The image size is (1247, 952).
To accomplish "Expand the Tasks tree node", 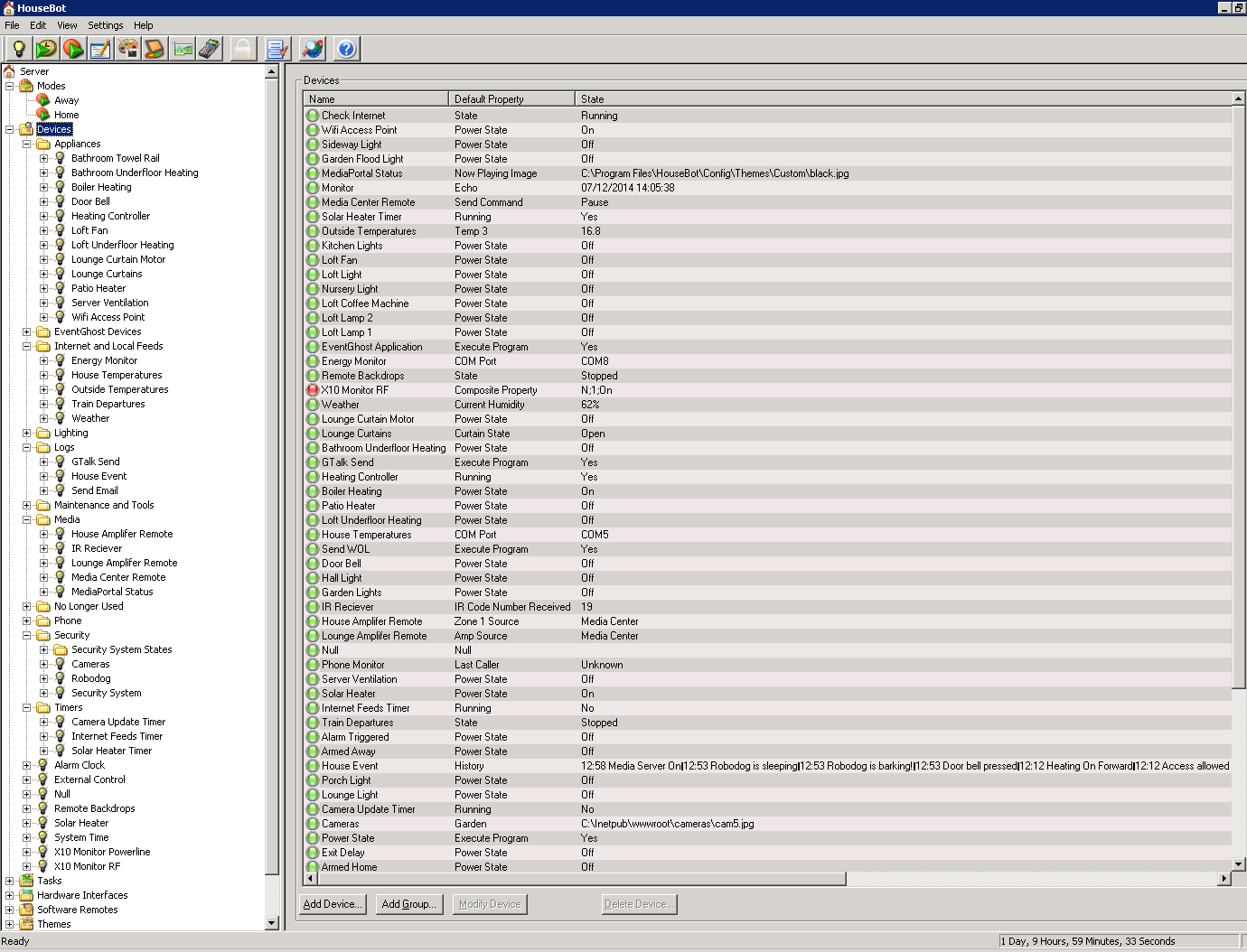I will pos(9,881).
